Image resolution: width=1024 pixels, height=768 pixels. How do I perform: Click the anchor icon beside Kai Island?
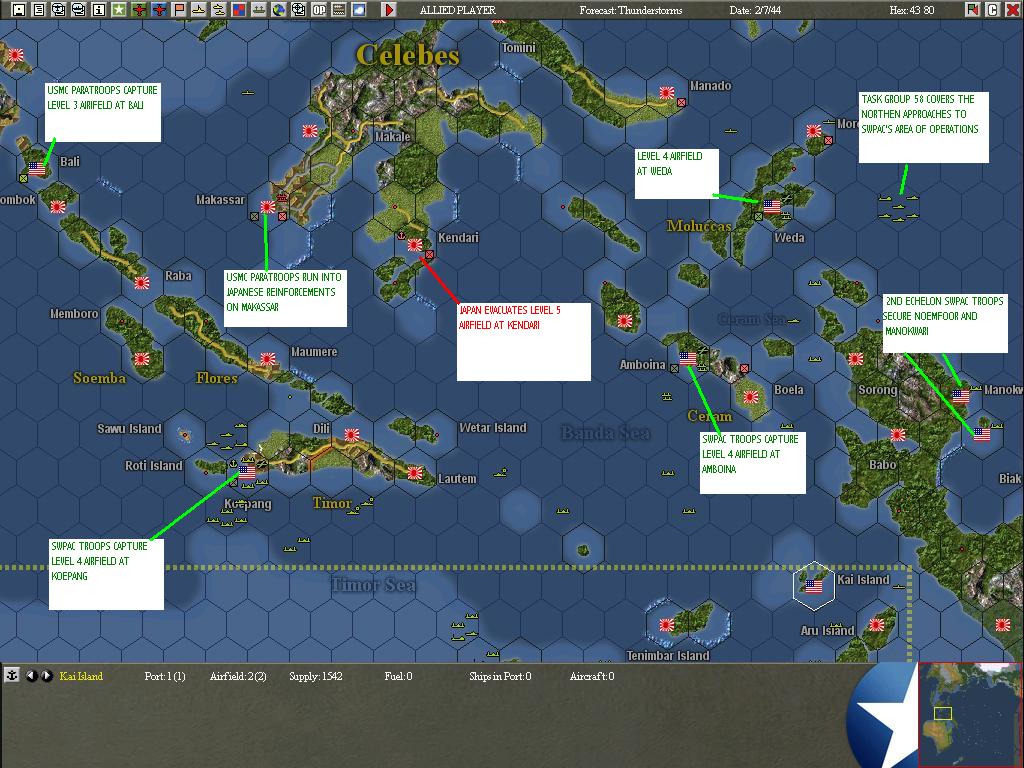point(11,675)
